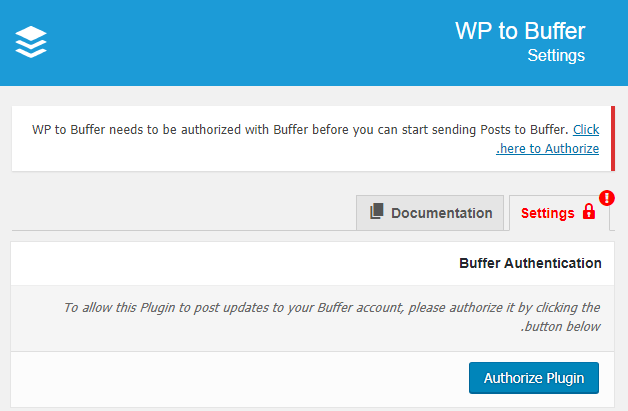Click the red error stripe on notice
Screen dimensions: 628x411
tap(613, 139)
